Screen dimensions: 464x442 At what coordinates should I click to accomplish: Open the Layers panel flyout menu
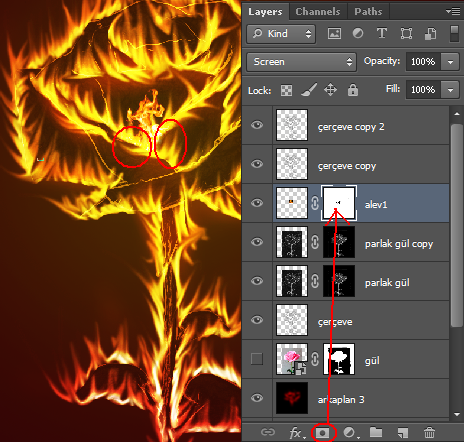pos(453,12)
